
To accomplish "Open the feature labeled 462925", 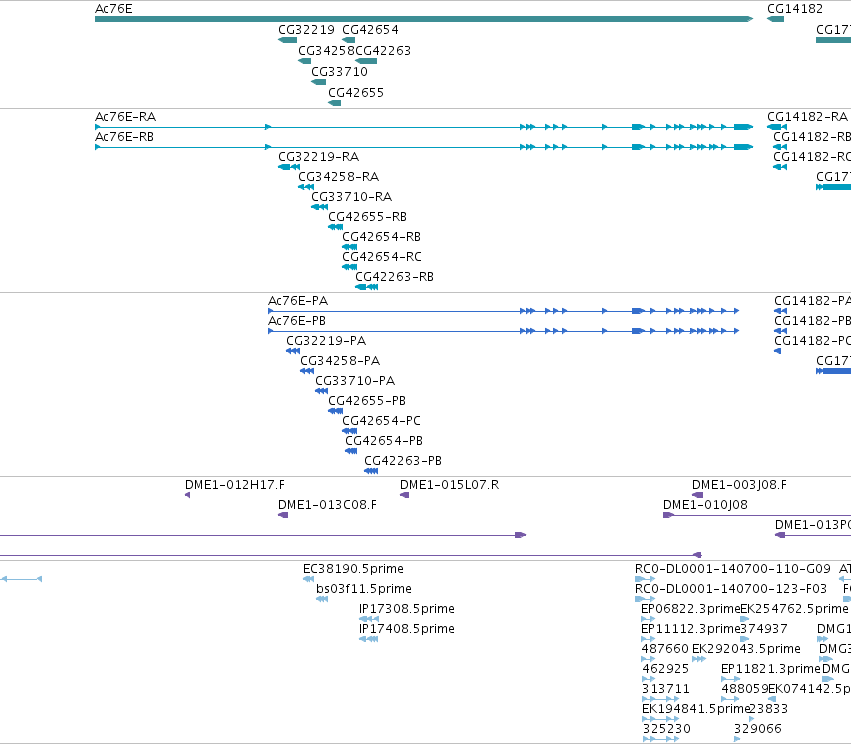I will coord(649,679).
